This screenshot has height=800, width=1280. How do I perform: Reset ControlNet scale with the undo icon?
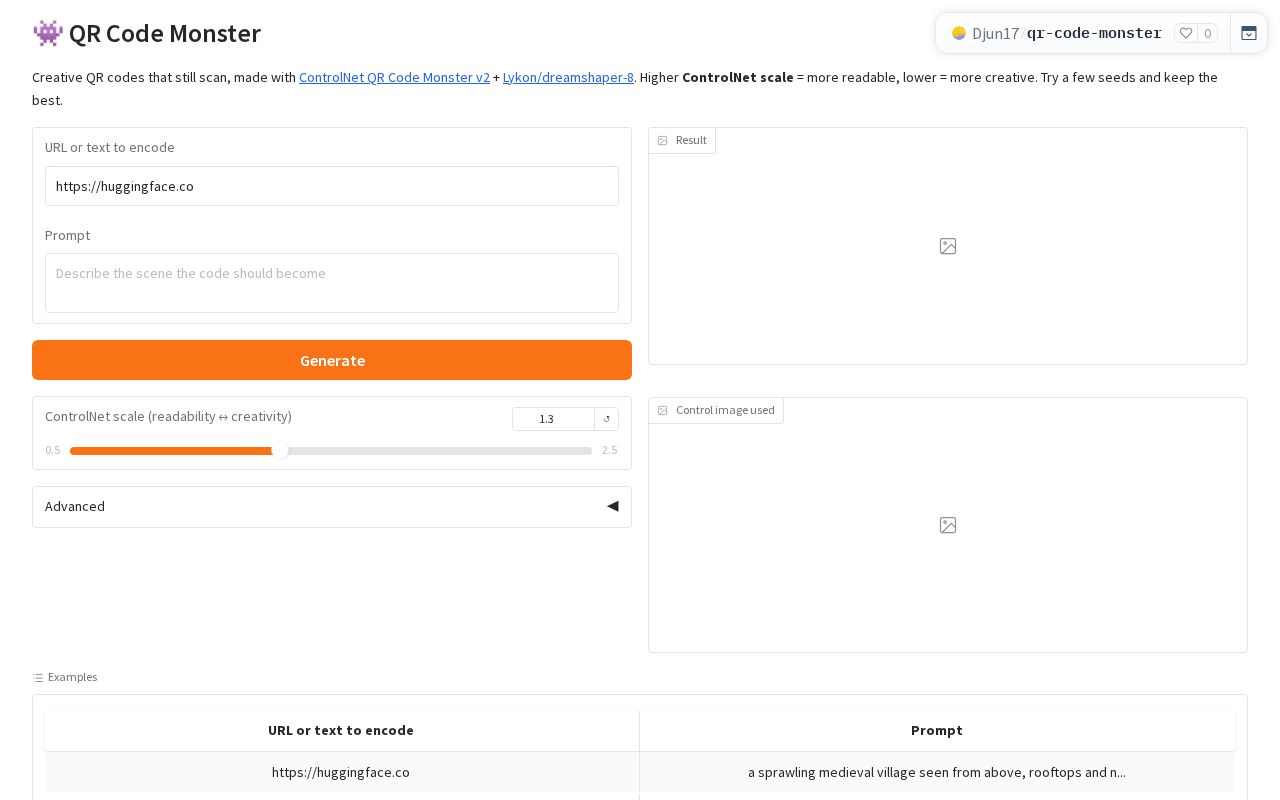[606, 419]
